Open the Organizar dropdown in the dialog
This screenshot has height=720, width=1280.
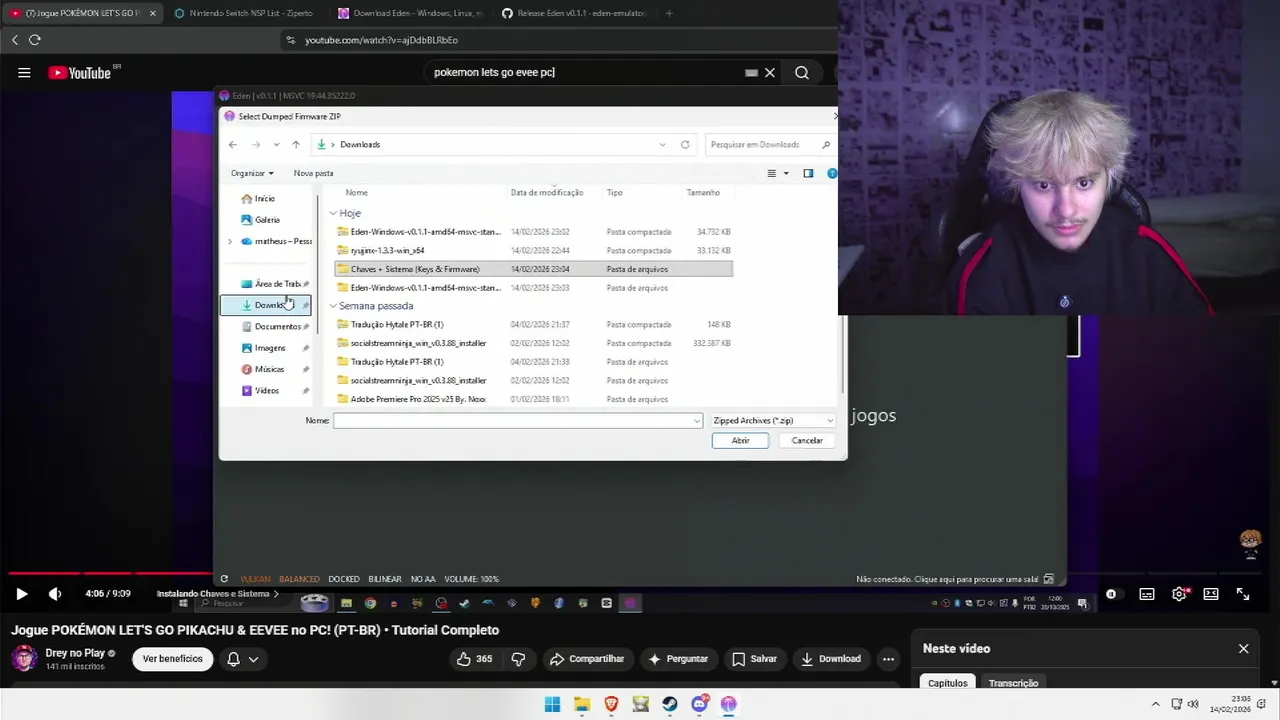[252, 173]
